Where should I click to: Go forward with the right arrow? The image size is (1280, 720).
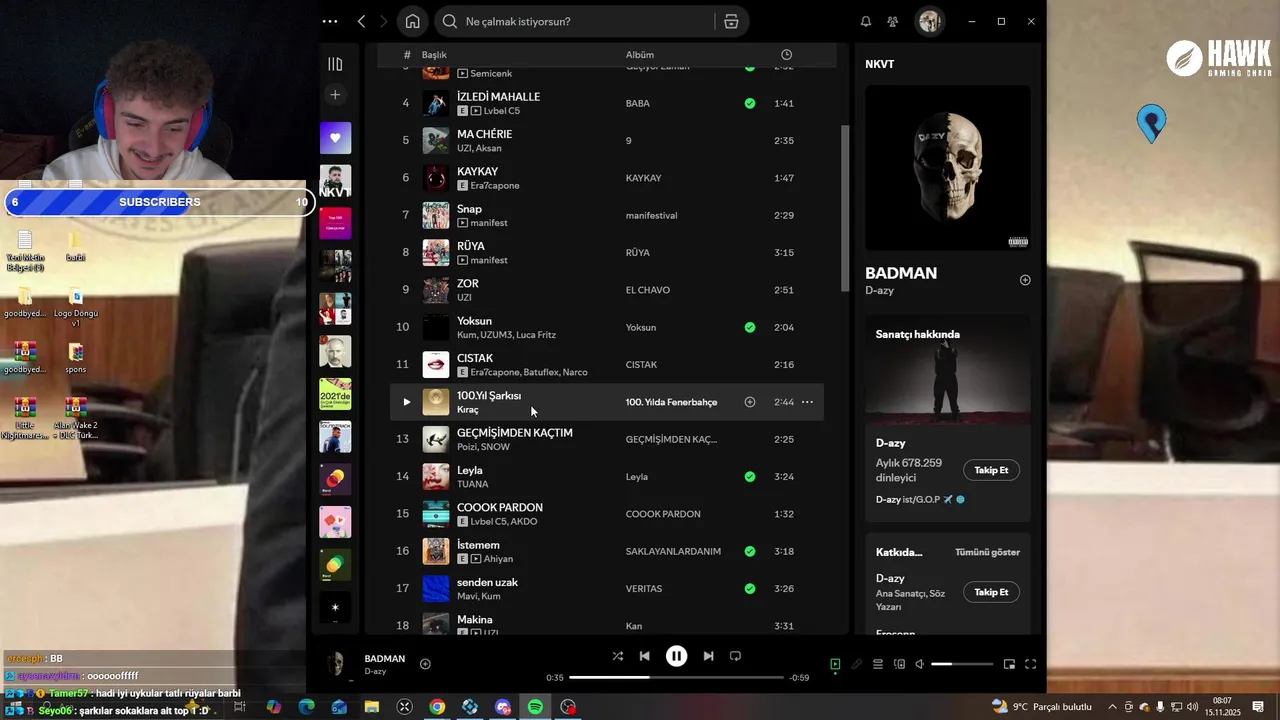click(383, 21)
